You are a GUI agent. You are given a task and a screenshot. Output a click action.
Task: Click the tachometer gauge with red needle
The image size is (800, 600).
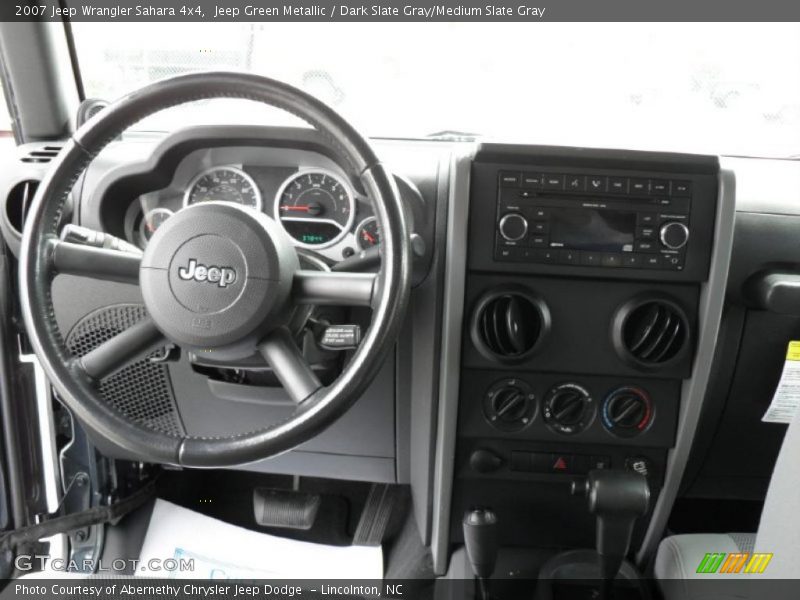(x=315, y=208)
